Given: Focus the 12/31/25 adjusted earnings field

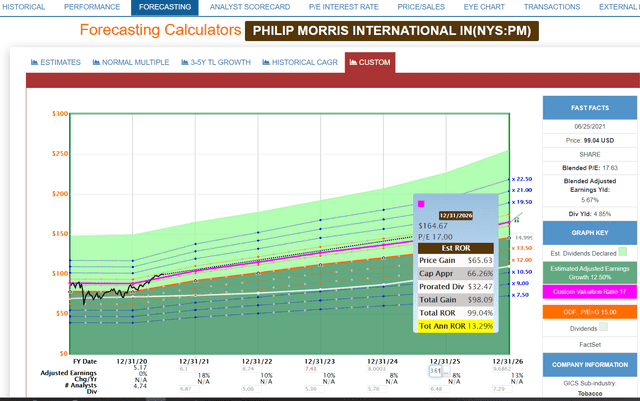Looking at the screenshot, I should (x=436, y=371).
